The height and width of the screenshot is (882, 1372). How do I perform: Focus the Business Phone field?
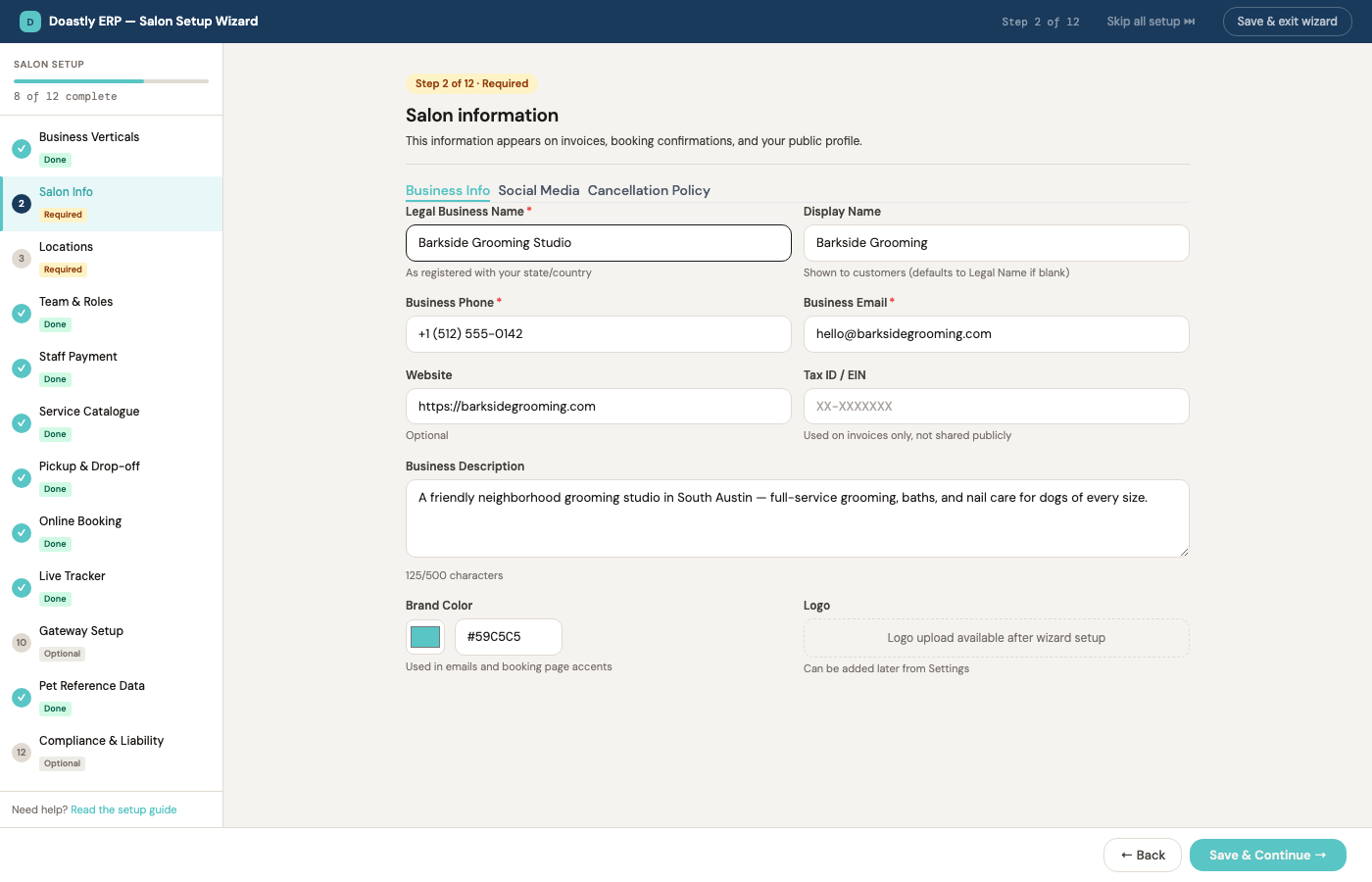(x=599, y=334)
